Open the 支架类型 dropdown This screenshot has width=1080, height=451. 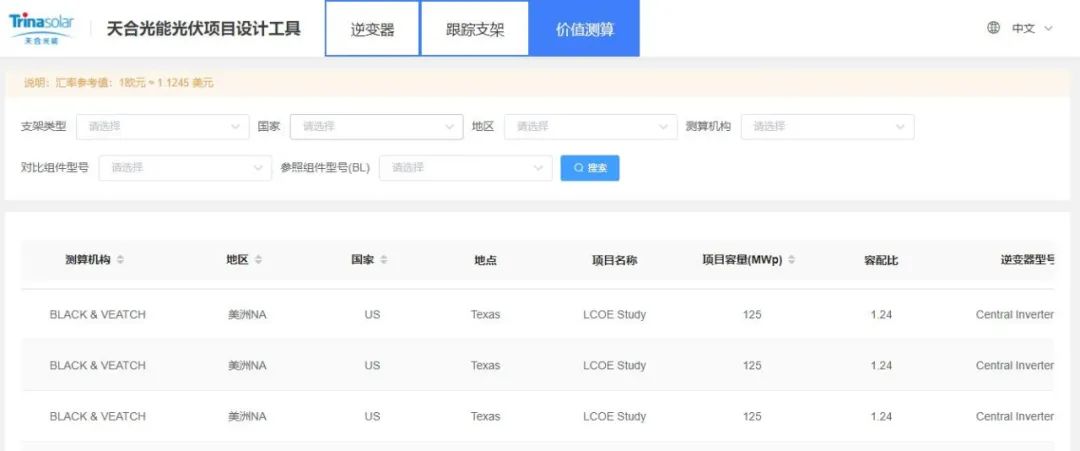[162, 127]
